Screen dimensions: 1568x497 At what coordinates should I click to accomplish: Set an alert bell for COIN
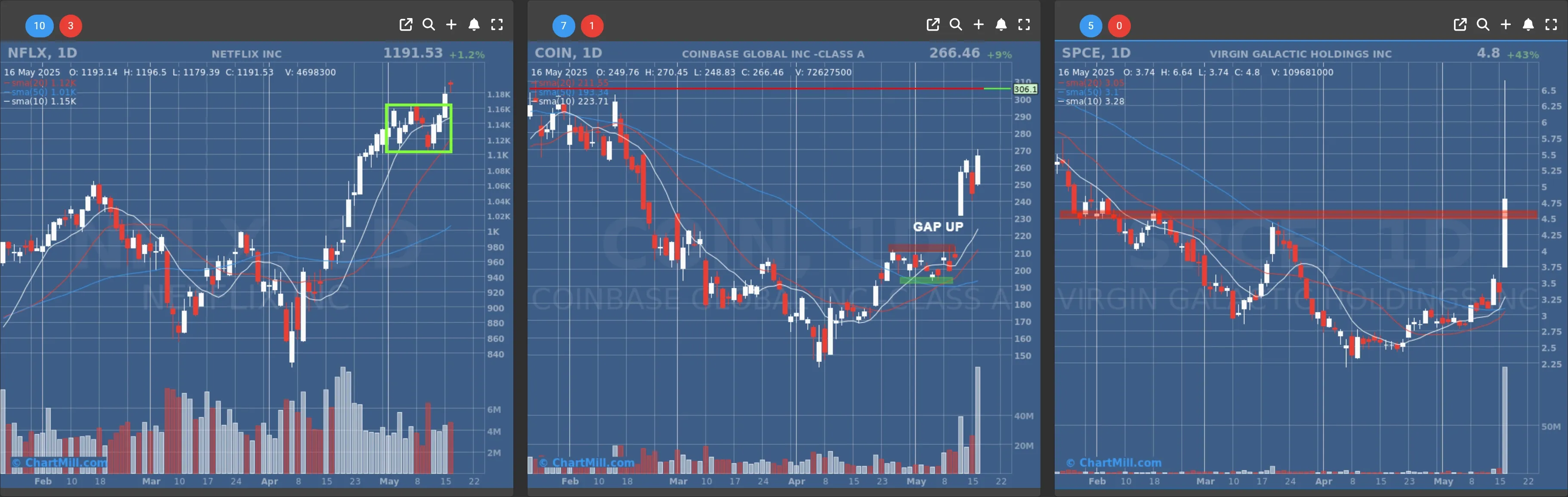click(x=1001, y=25)
